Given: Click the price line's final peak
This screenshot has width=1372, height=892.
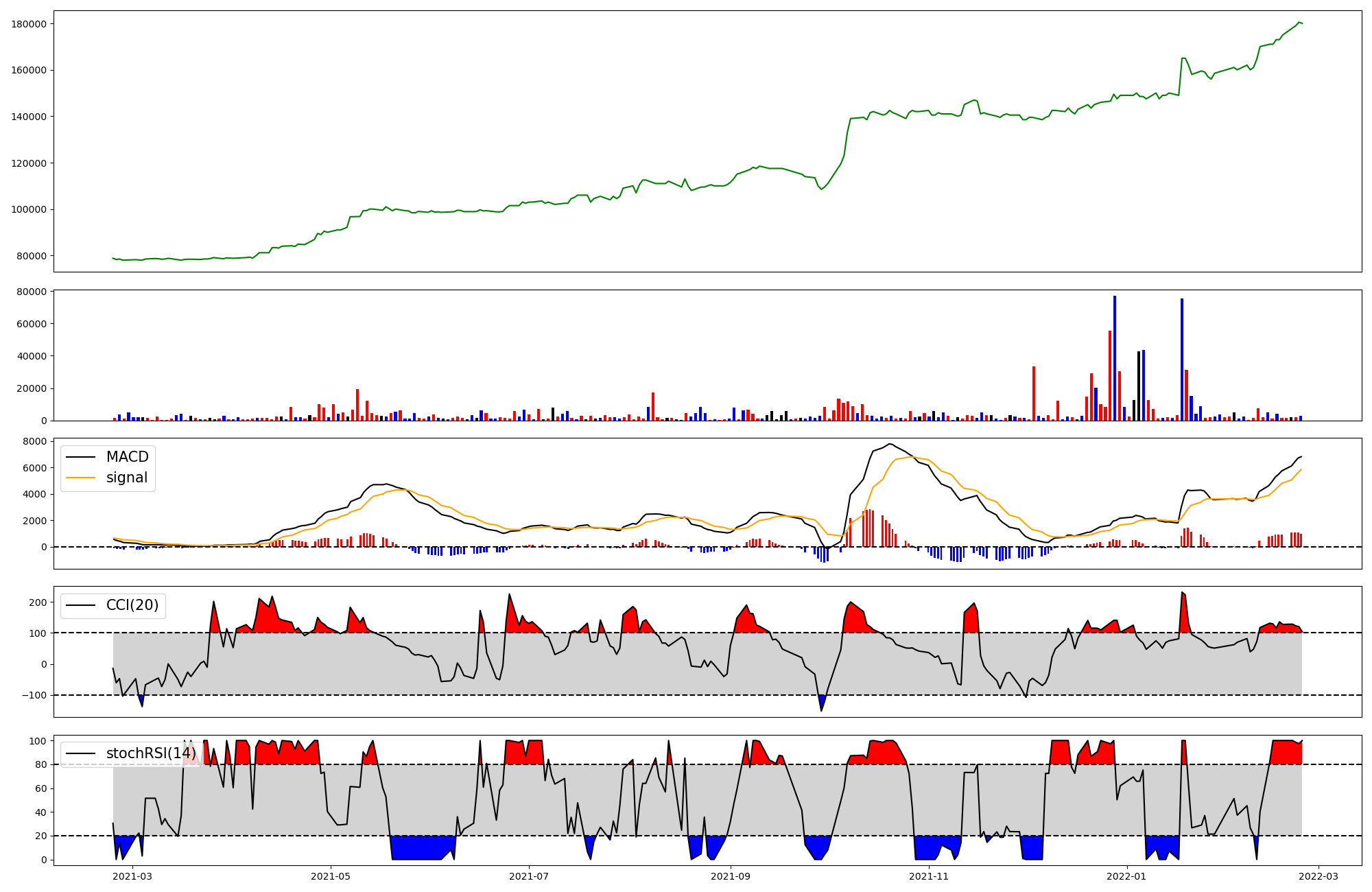Looking at the screenshot, I should click(1299, 23).
